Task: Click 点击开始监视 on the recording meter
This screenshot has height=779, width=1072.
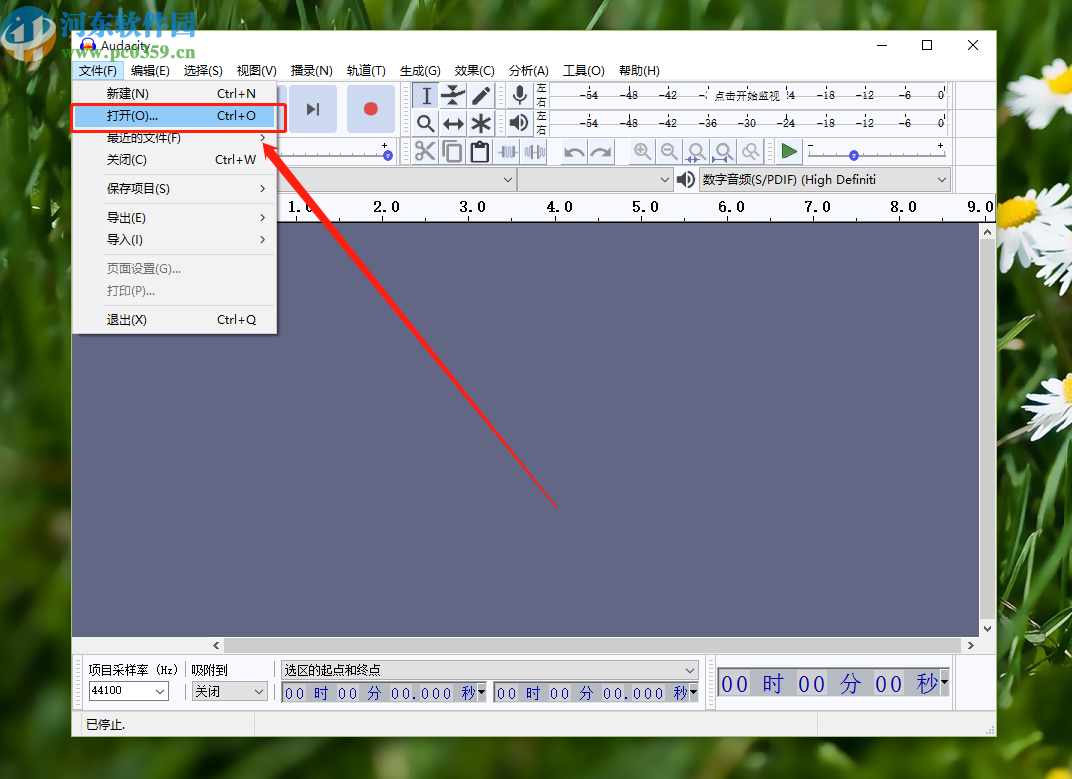Action: (x=747, y=96)
